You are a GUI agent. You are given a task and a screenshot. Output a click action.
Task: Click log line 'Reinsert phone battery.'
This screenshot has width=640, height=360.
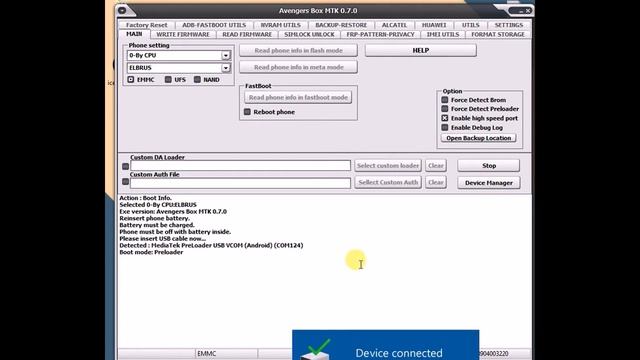(x=154, y=218)
